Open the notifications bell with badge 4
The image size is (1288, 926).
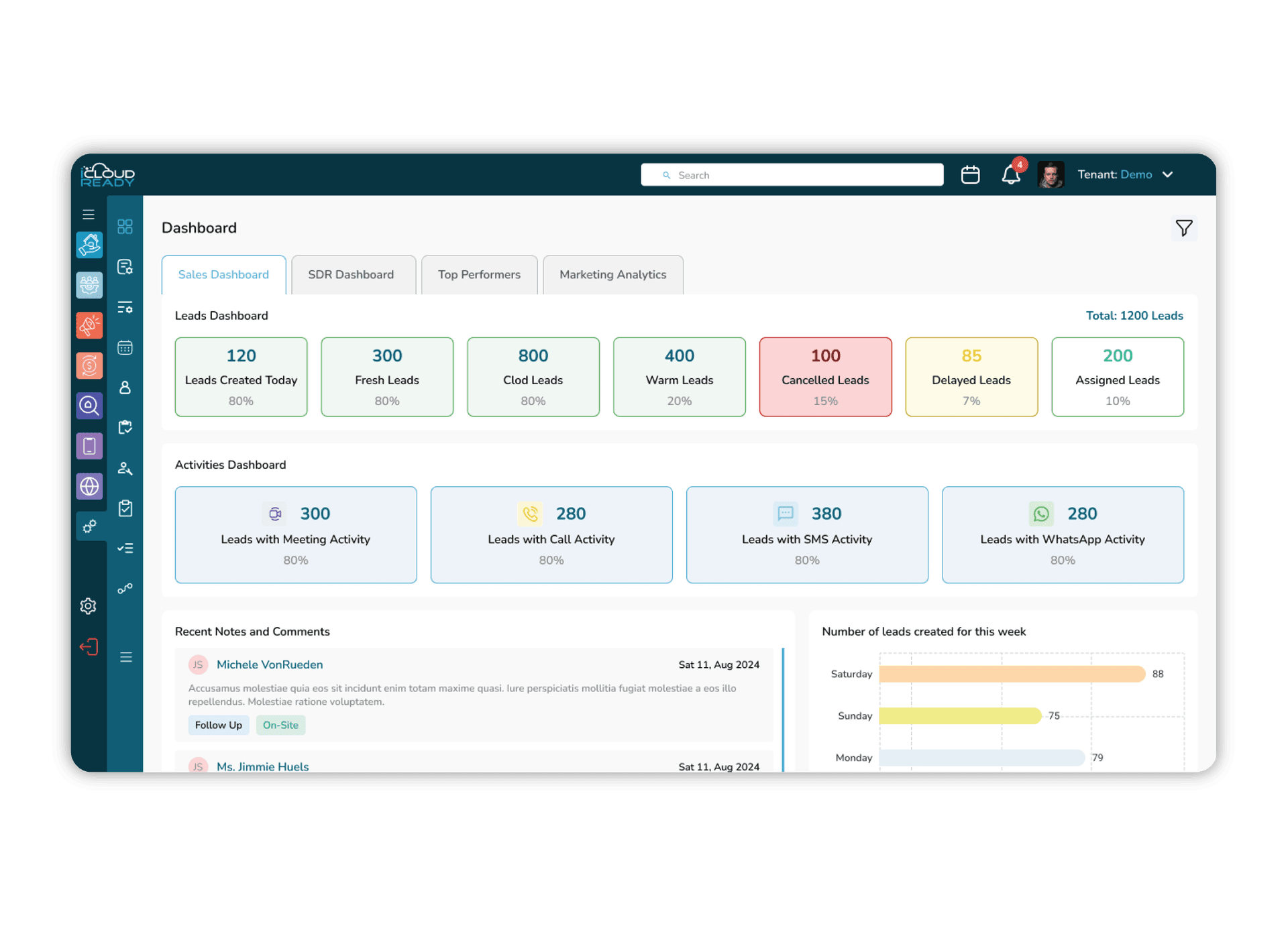[1010, 174]
